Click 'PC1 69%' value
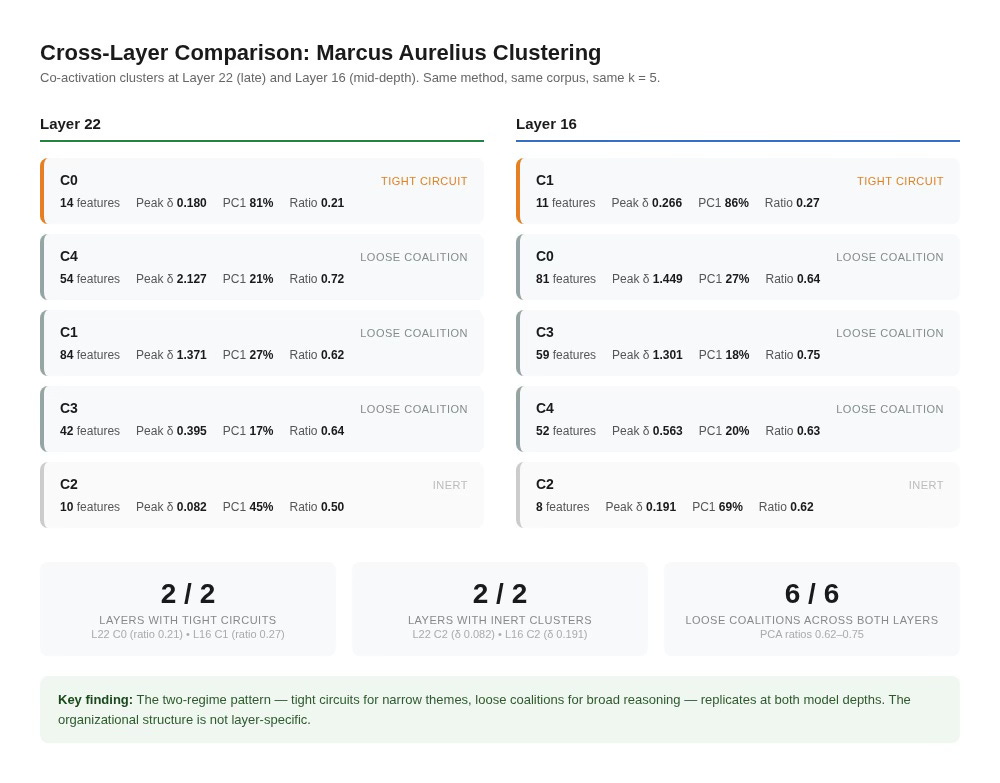This screenshot has width=1000, height=783. coord(717,506)
